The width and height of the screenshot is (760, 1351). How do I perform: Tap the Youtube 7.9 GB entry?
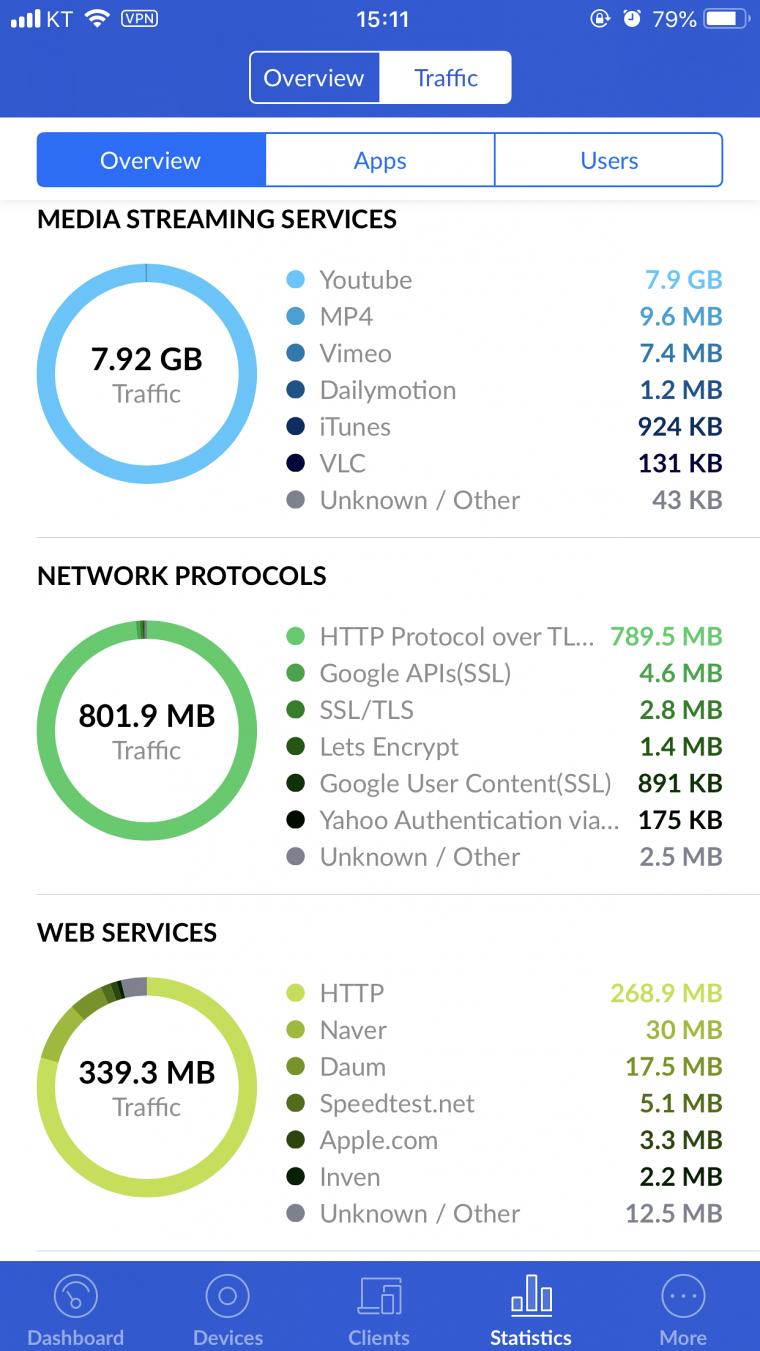coord(504,280)
